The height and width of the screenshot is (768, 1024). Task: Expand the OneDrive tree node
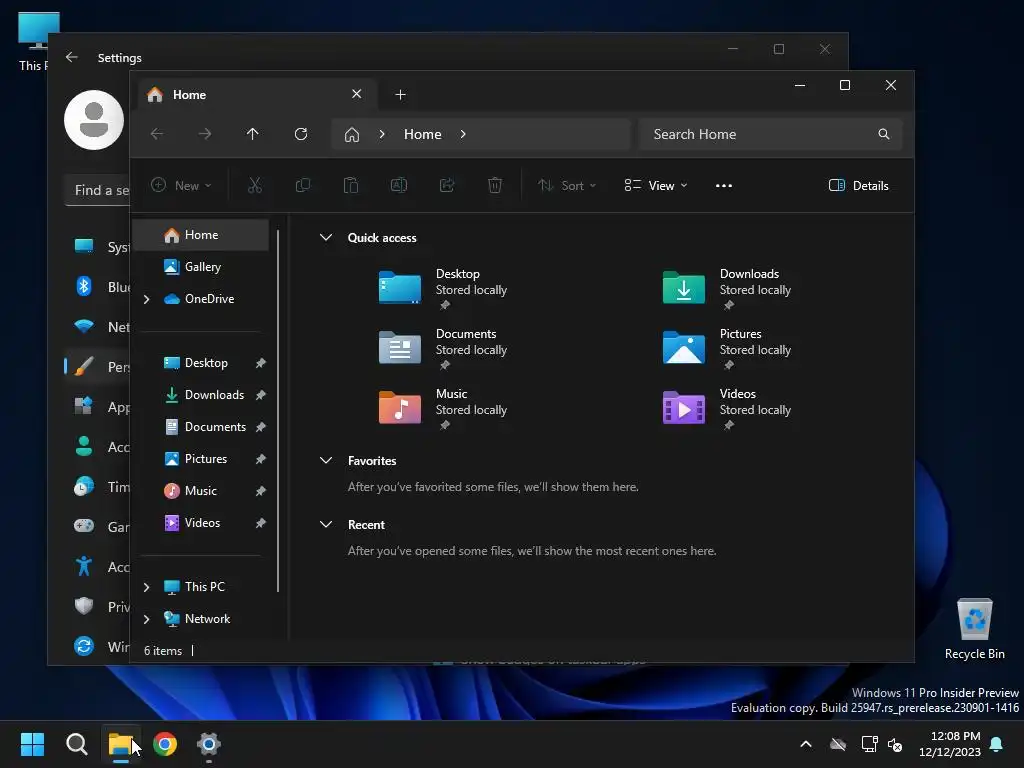pos(146,299)
